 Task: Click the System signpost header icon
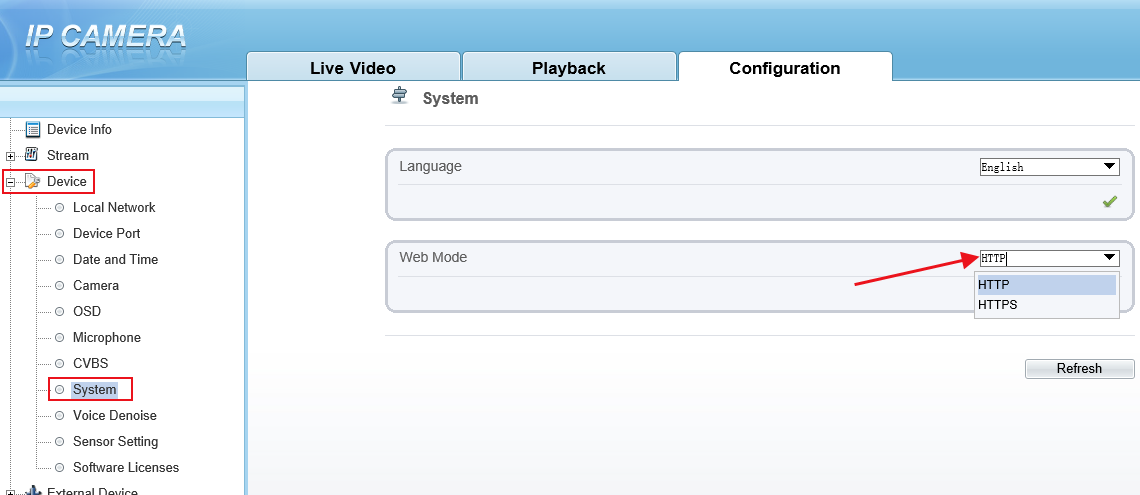400,97
